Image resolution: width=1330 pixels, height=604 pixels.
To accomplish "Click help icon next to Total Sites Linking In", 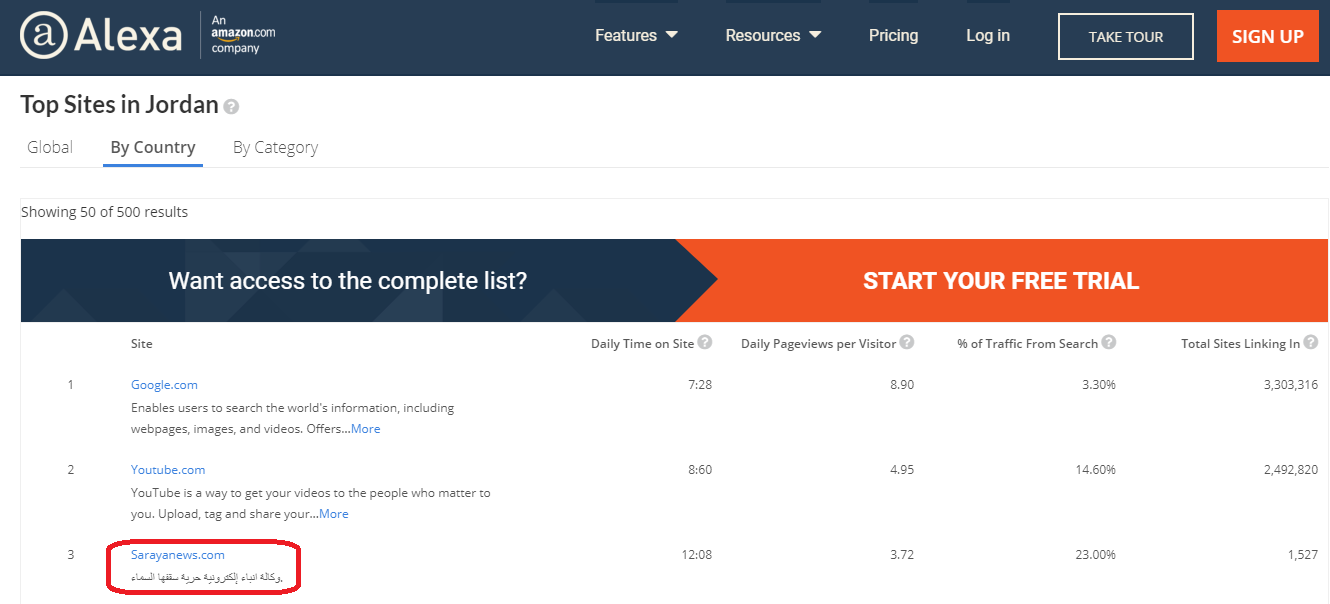I will pos(1311,342).
